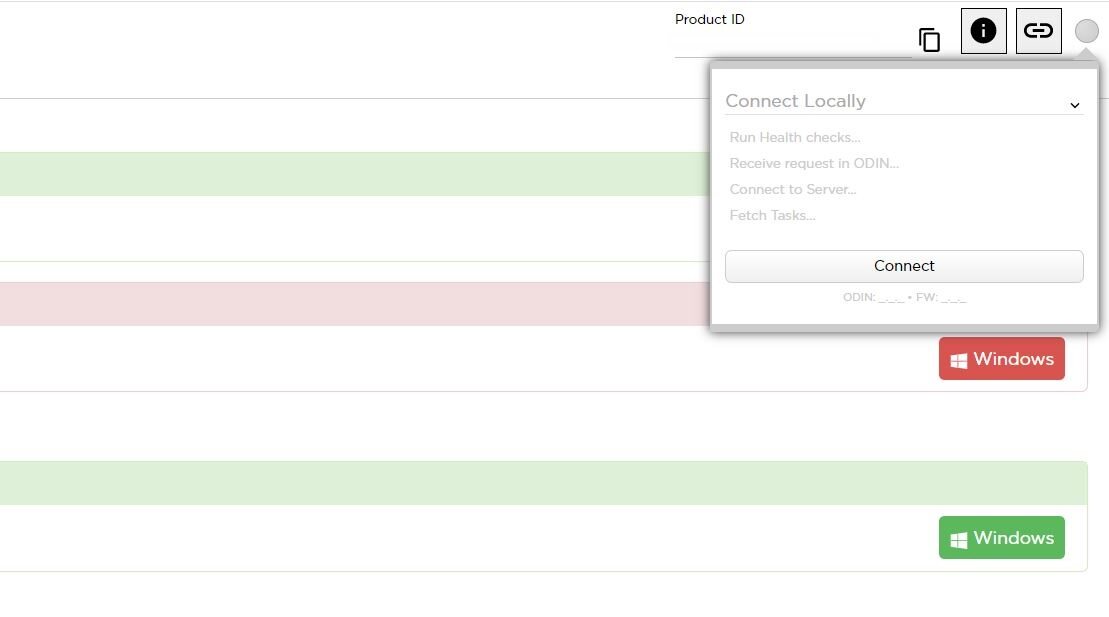This screenshot has height=617, width=1109.
Task: Select the Run Health checks step
Action: 795,137
